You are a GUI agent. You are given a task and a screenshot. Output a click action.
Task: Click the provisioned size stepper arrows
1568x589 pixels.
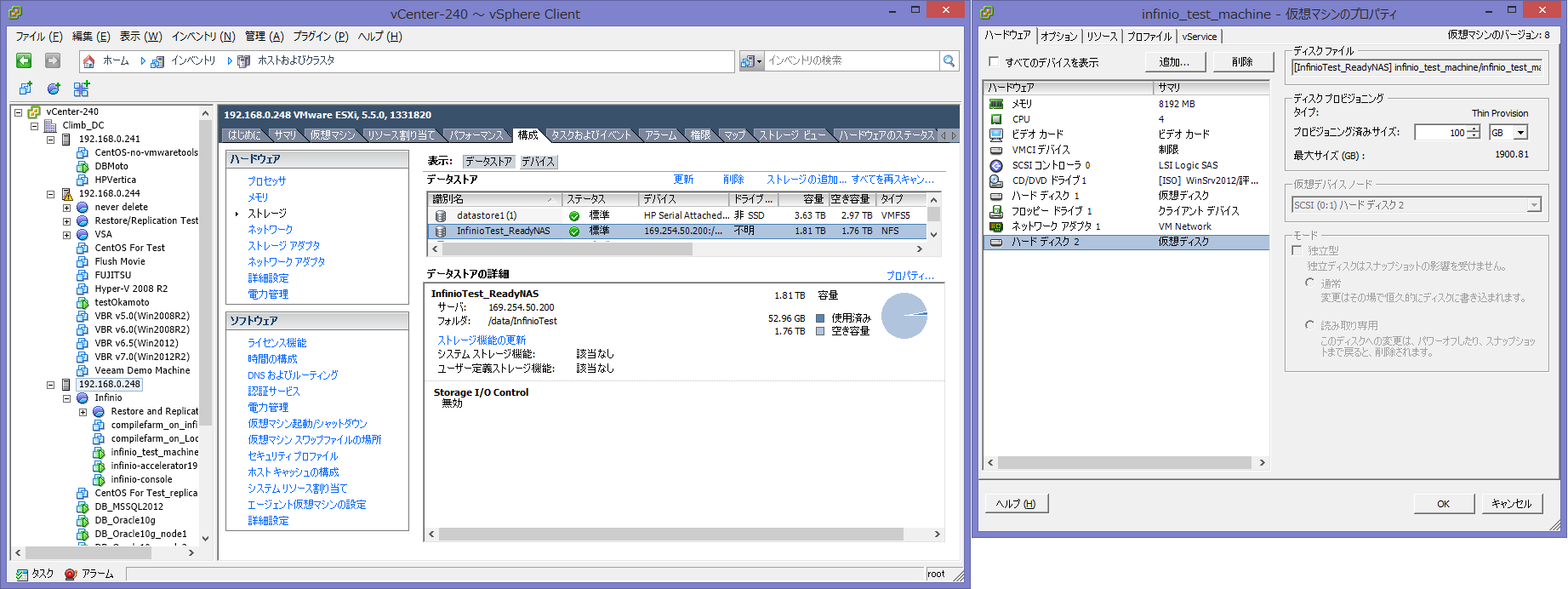[1474, 133]
